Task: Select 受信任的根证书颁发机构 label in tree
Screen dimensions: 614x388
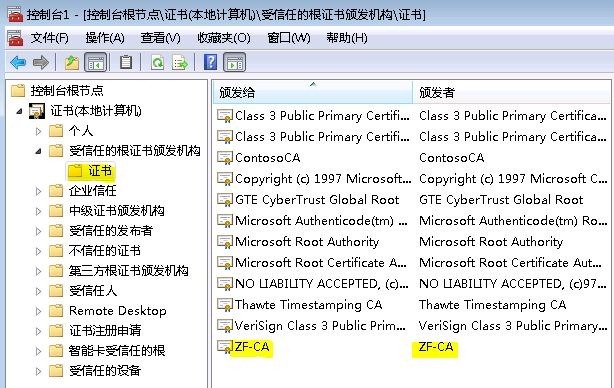Action: (x=135, y=151)
